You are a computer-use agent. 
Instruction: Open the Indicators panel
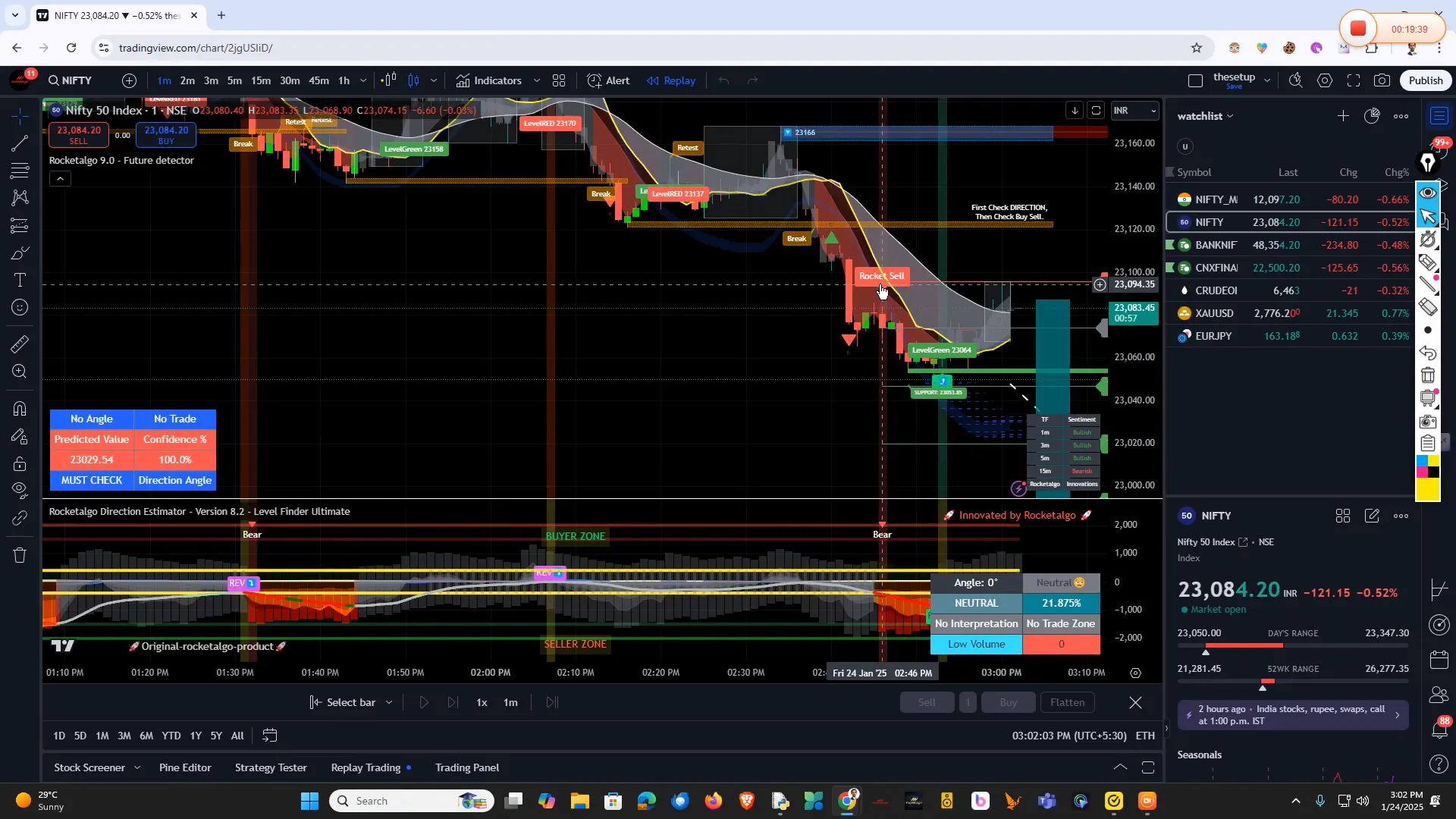coord(497,80)
